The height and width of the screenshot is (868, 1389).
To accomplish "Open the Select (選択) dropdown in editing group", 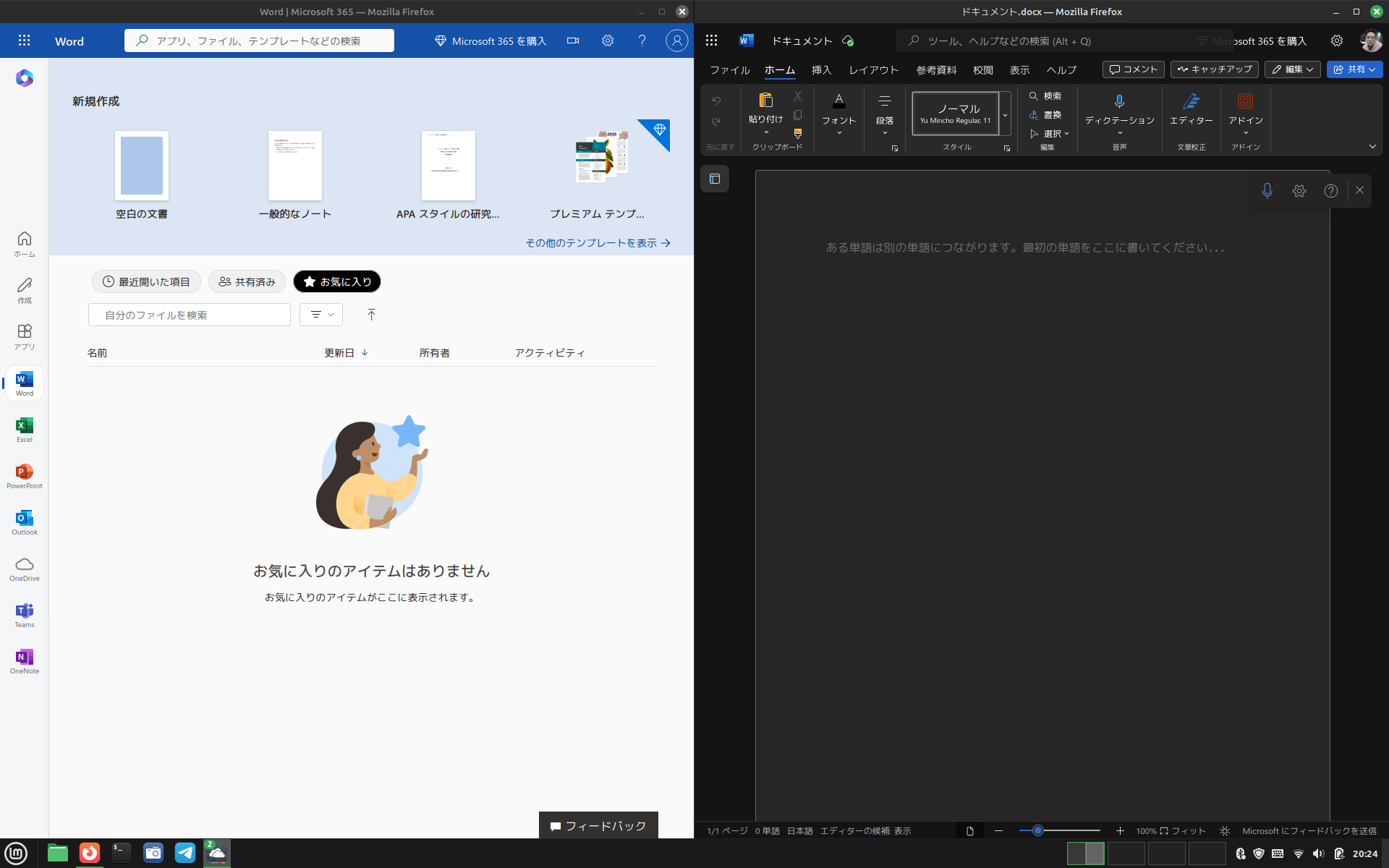I will 1049,133.
